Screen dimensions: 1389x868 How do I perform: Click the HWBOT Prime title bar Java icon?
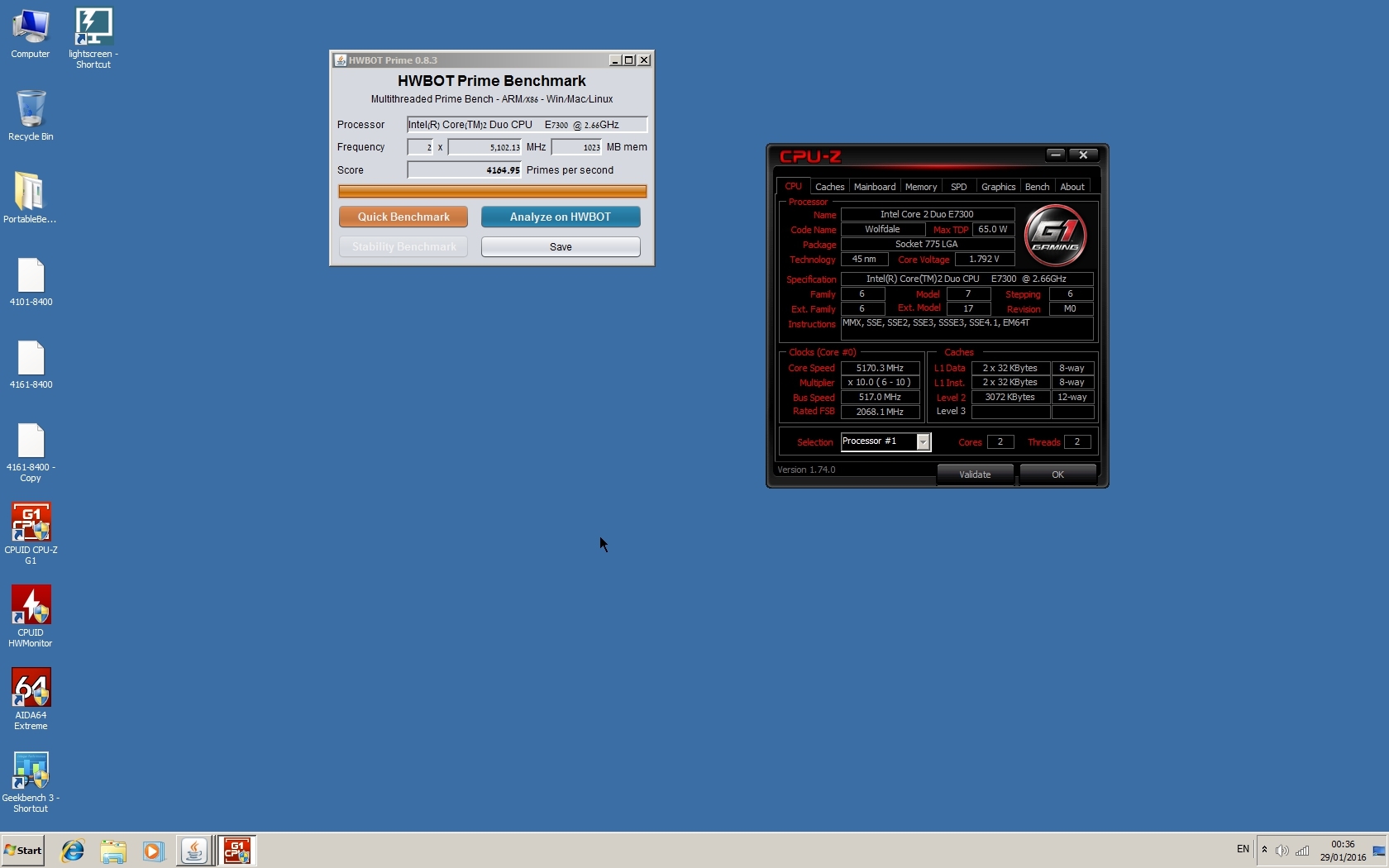coord(340,60)
